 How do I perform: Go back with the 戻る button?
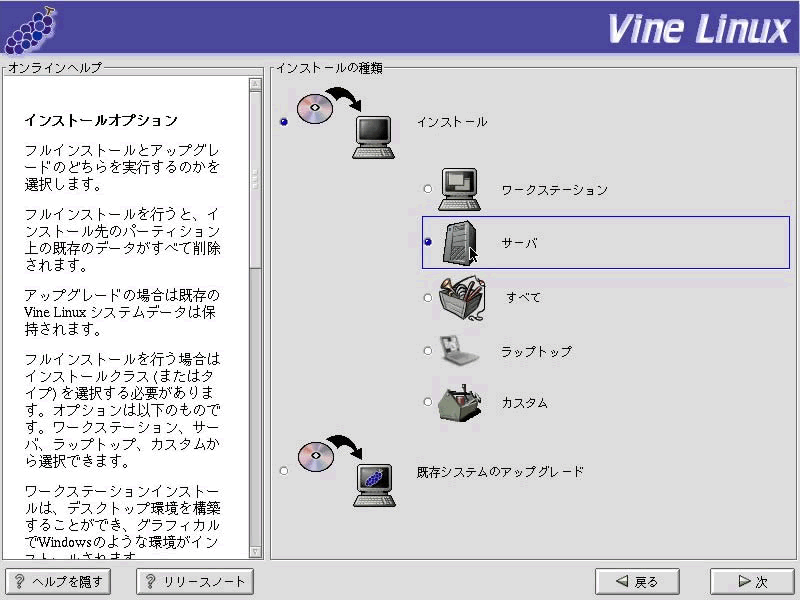coord(637,581)
